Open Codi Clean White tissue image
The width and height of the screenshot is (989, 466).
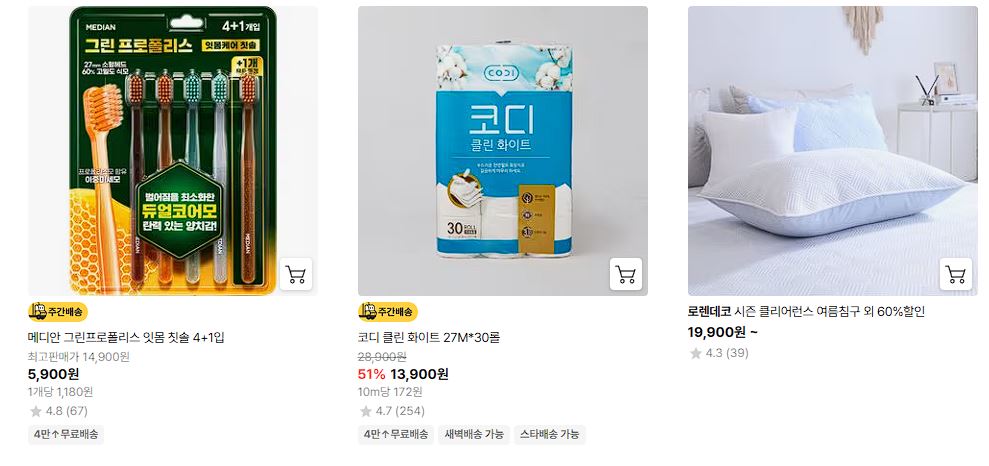point(503,151)
